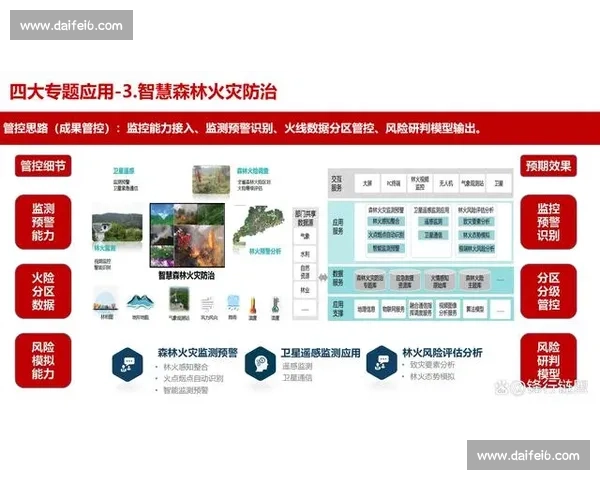Click the 应用服务 row label
This screenshot has height=480, width=600.
(x=338, y=227)
